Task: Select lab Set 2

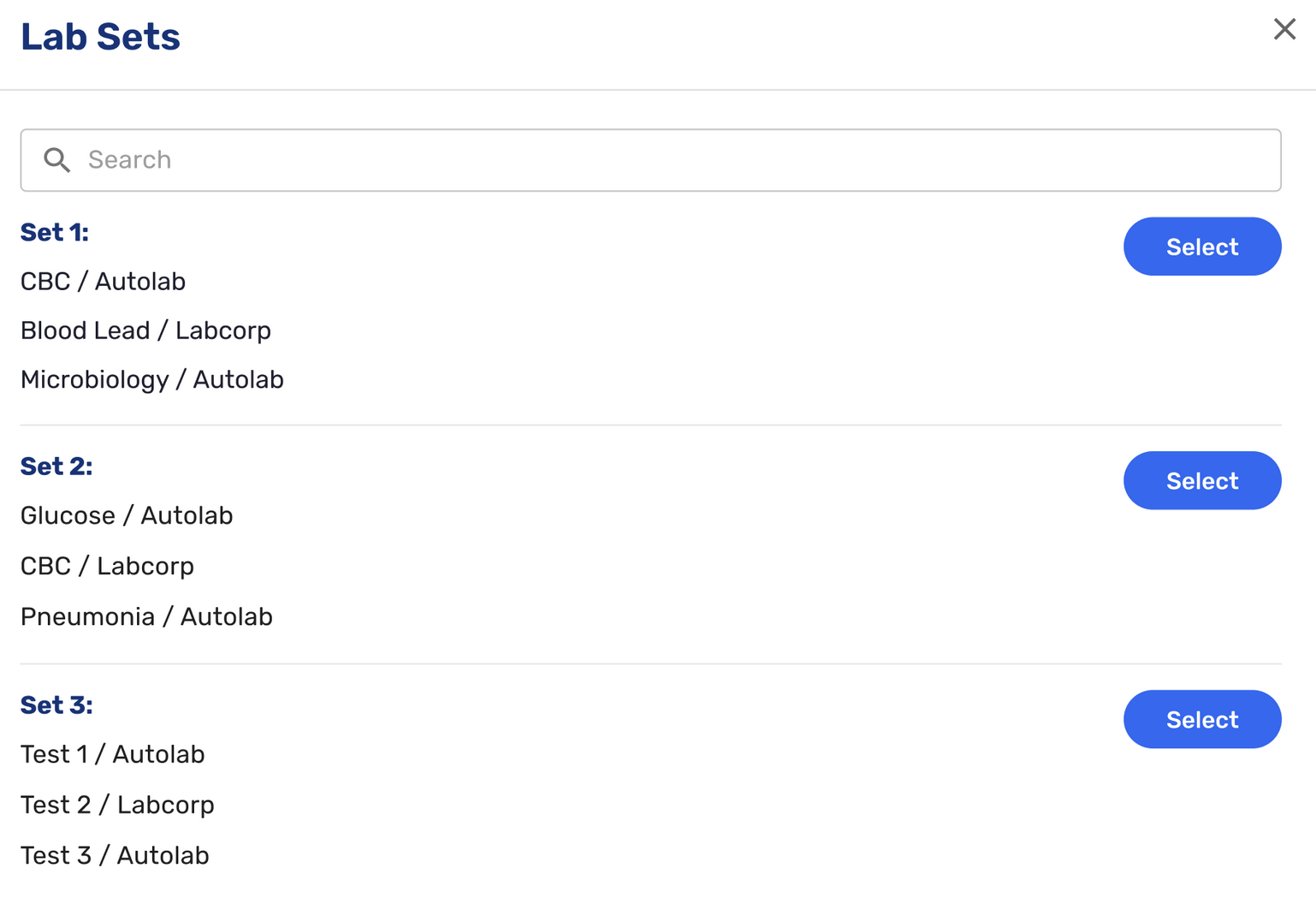Action: point(1201,480)
